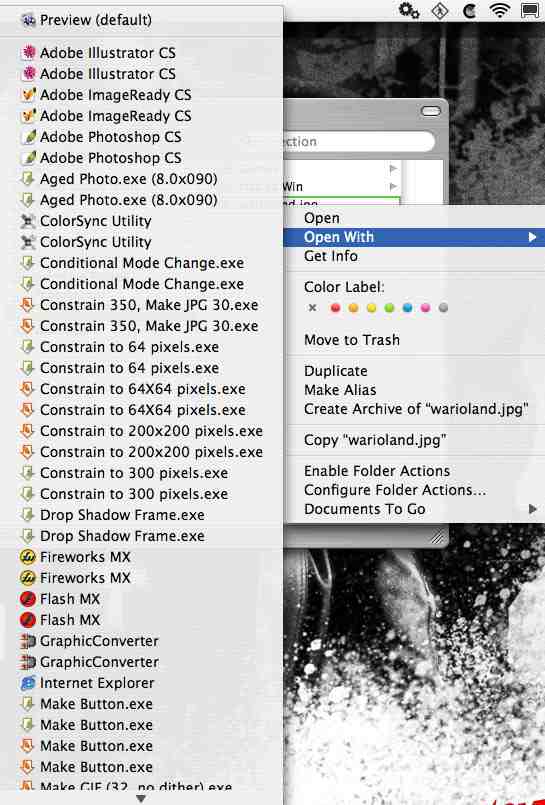This screenshot has height=805, width=545.
Task: Click the first Aged Photo.exe (8.0x090) entry
Action: coord(141,179)
